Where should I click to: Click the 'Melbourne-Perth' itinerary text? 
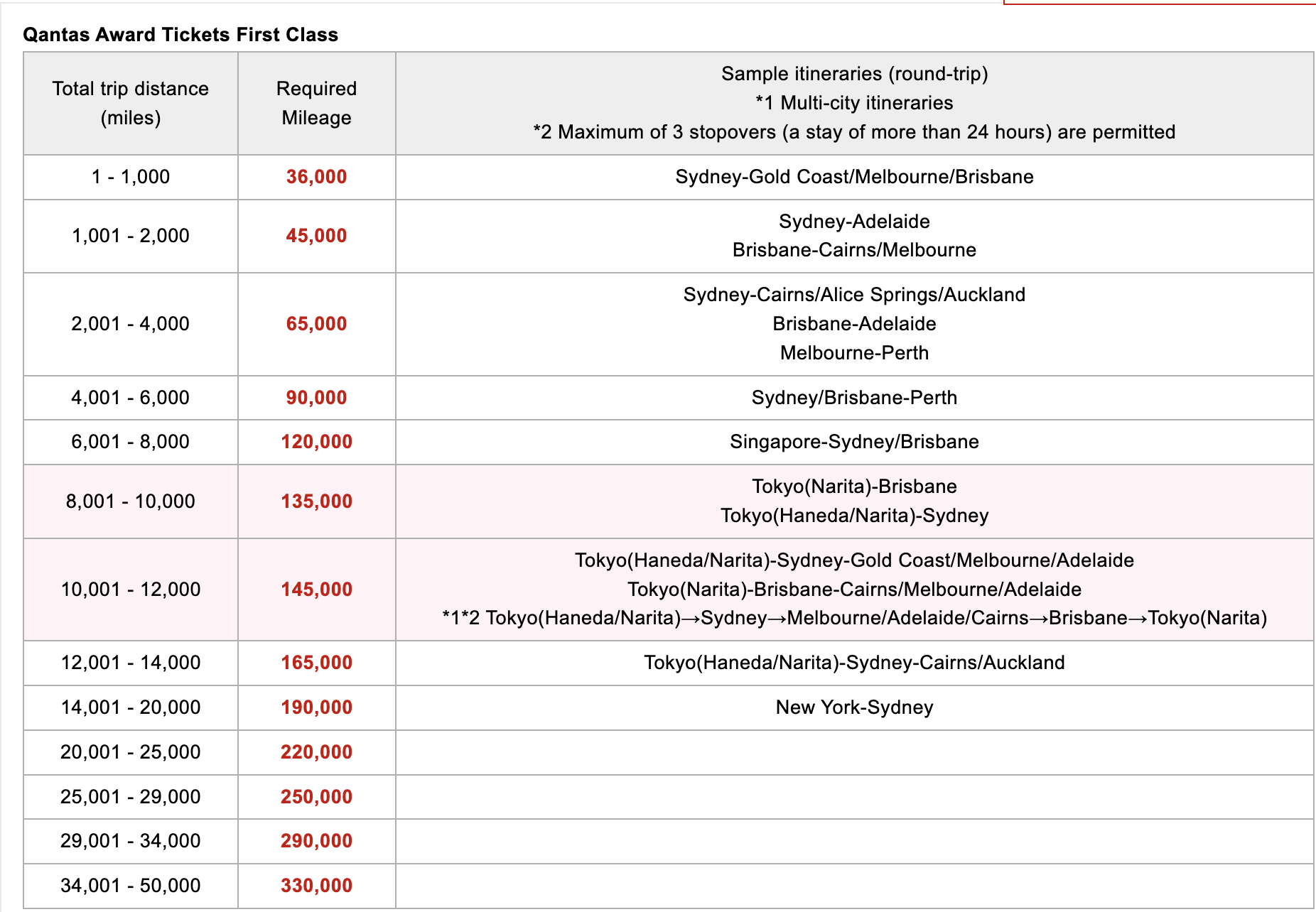point(855,353)
